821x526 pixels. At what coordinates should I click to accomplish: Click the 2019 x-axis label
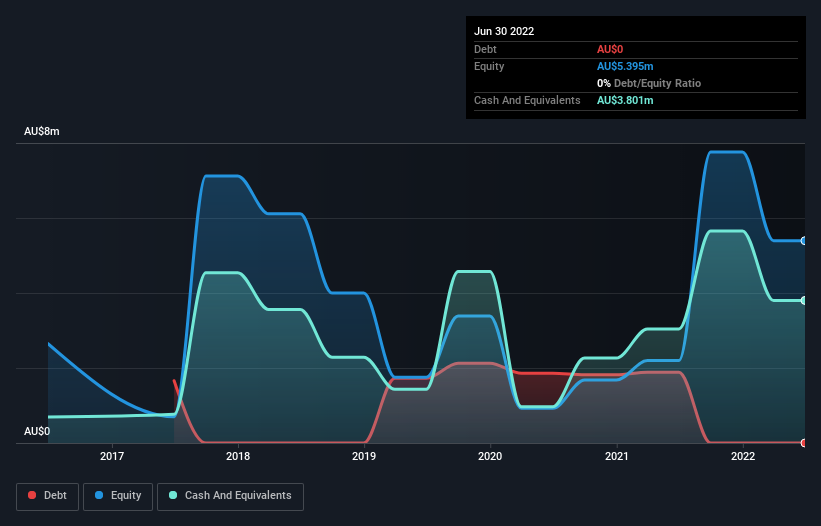pyautogui.click(x=364, y=456)
